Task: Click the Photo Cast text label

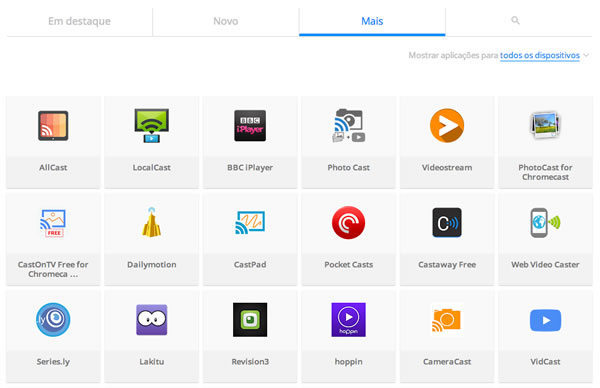Action: tap(349, 168)
